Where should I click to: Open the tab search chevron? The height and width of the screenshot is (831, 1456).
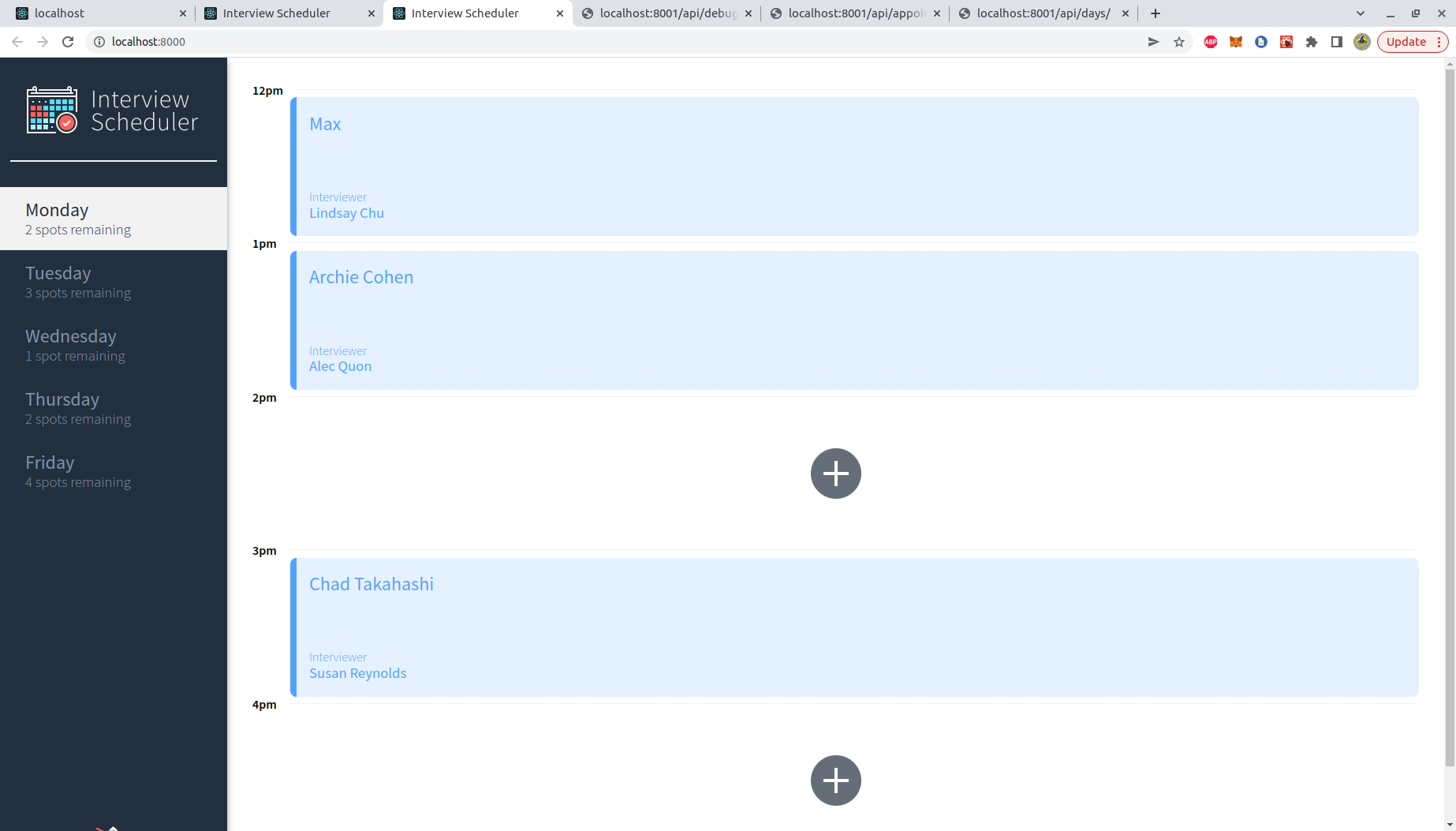[1360, 13]
